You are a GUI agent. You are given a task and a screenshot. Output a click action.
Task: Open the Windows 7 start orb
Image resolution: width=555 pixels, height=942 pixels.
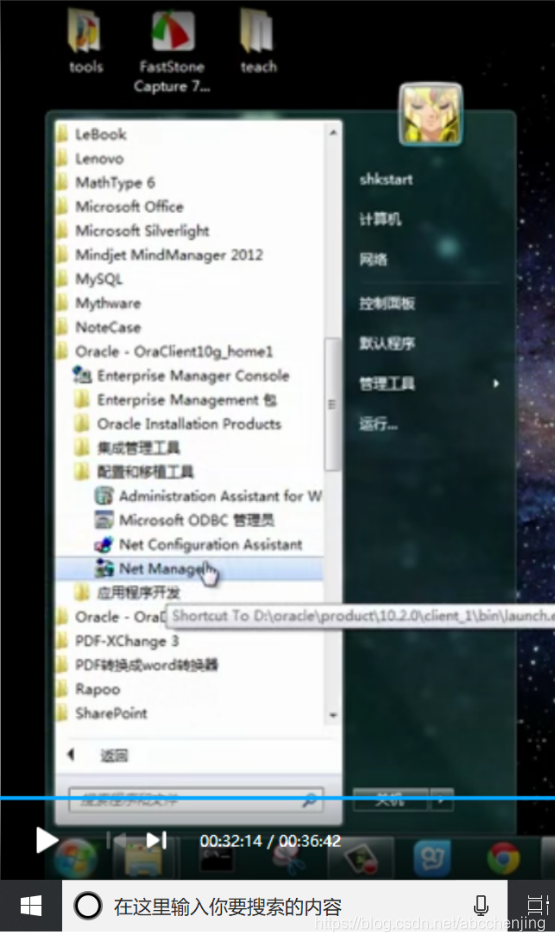click(x=75, y=858)
